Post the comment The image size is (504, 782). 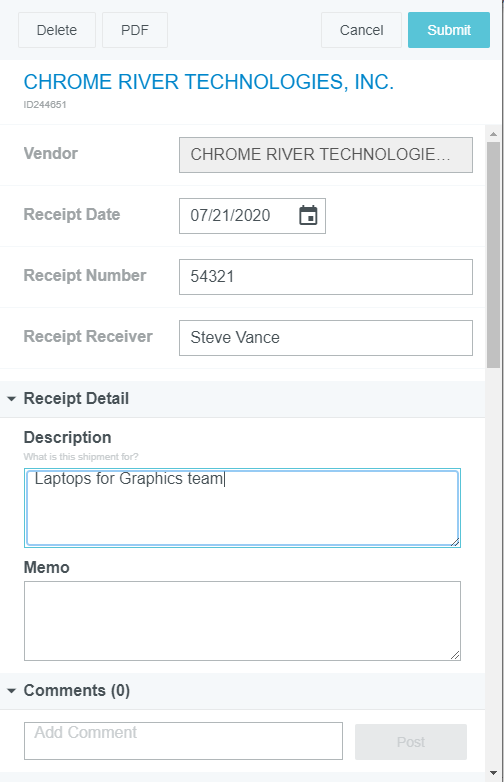click(x=411, y=742)
